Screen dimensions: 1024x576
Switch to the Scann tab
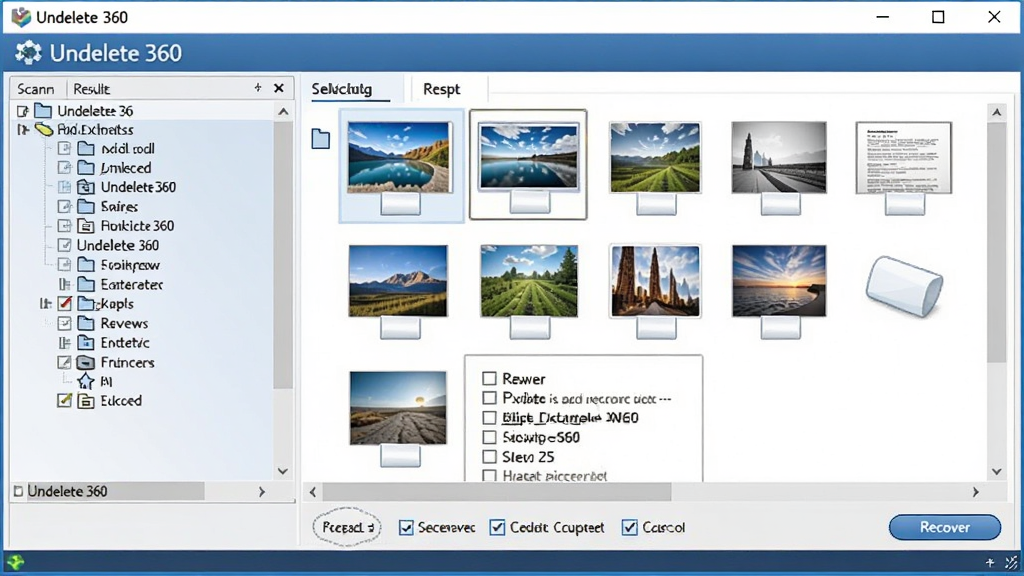coord(35,89)
